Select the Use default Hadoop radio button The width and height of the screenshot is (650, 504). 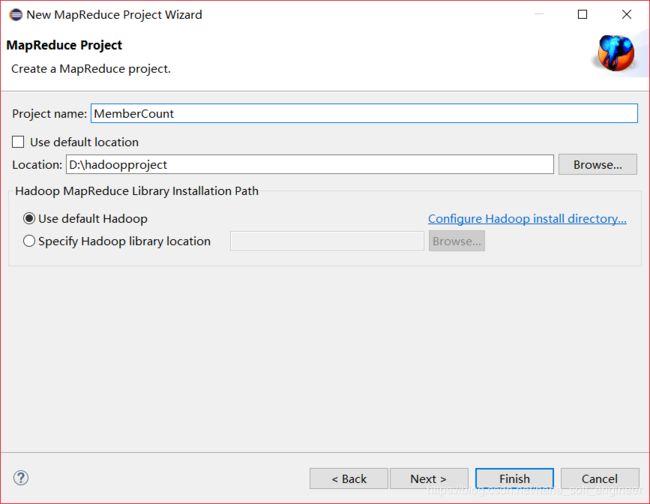29,218
